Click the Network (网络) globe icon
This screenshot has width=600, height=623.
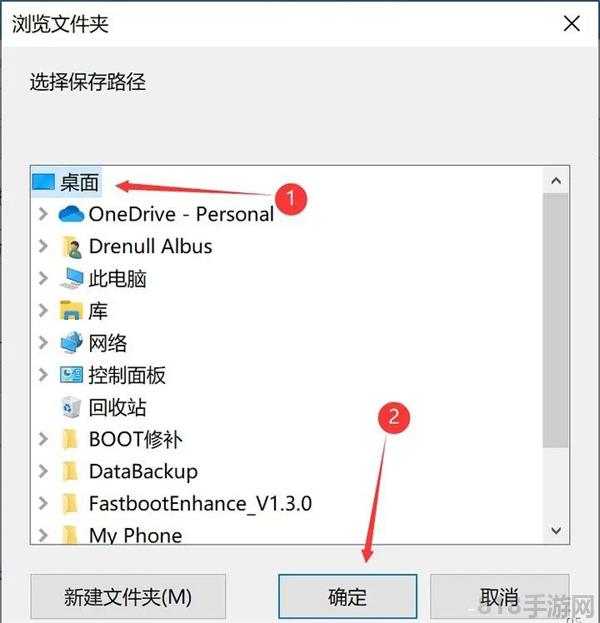(72, 343)
